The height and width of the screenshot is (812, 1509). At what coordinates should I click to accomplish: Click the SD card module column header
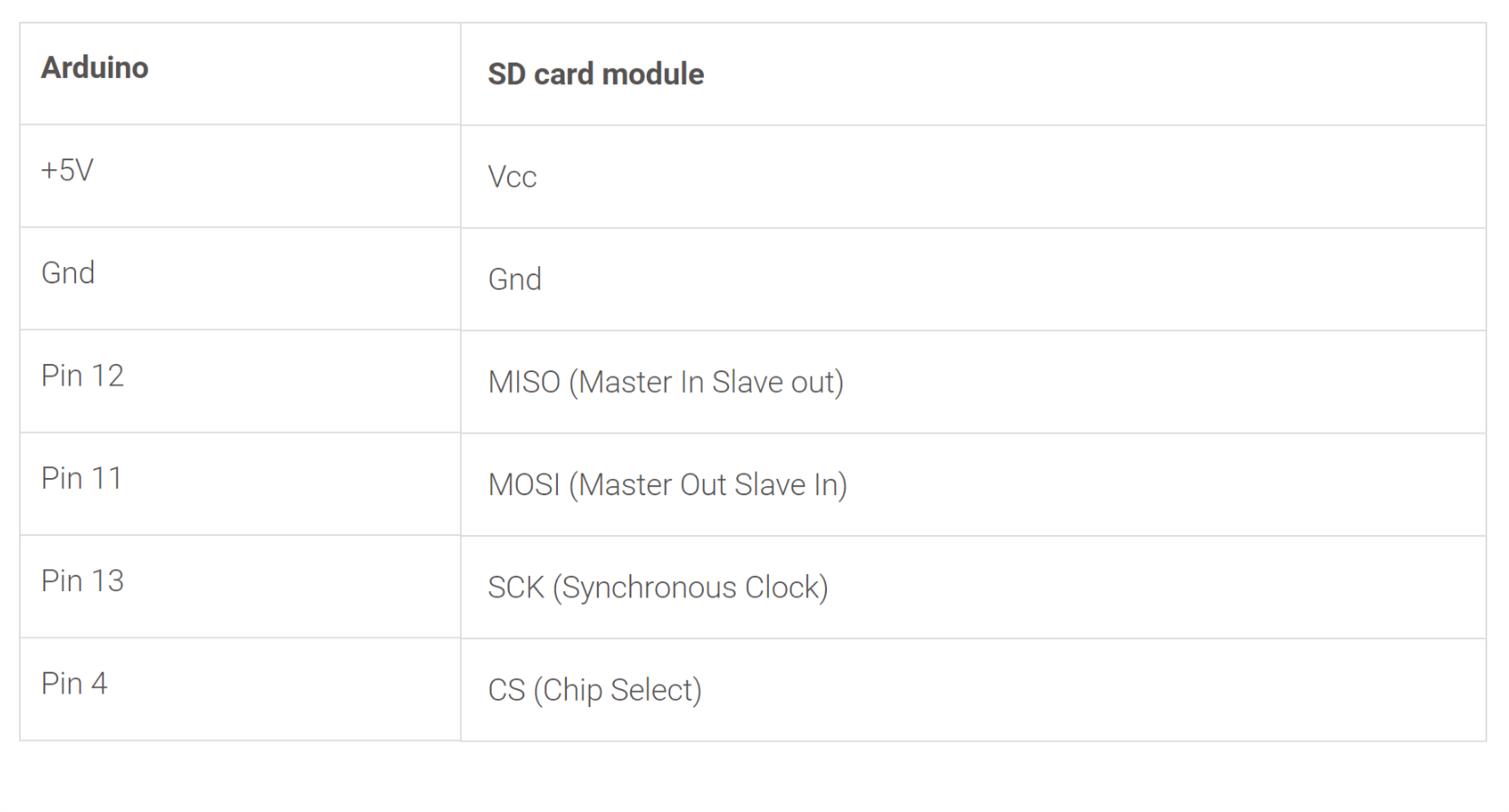(x=595, y=74)
